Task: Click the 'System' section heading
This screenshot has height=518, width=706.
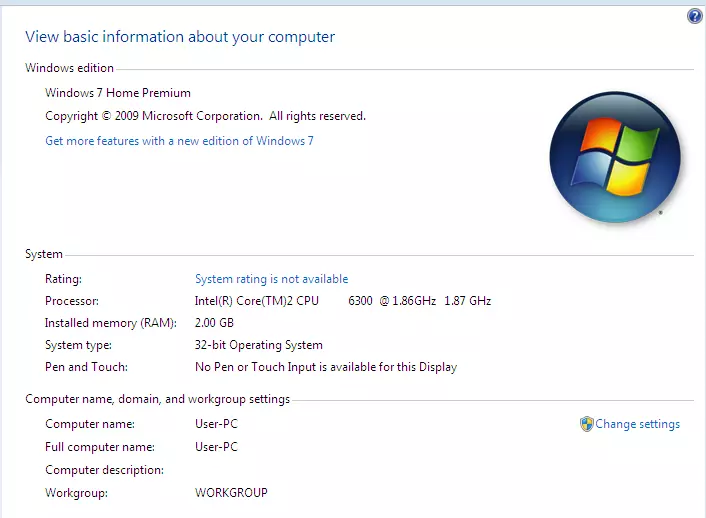Action: (x=44, y=254)
